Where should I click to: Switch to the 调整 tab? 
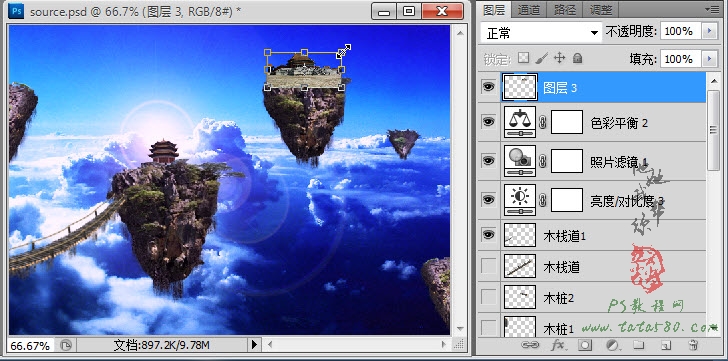coord(601,9)
